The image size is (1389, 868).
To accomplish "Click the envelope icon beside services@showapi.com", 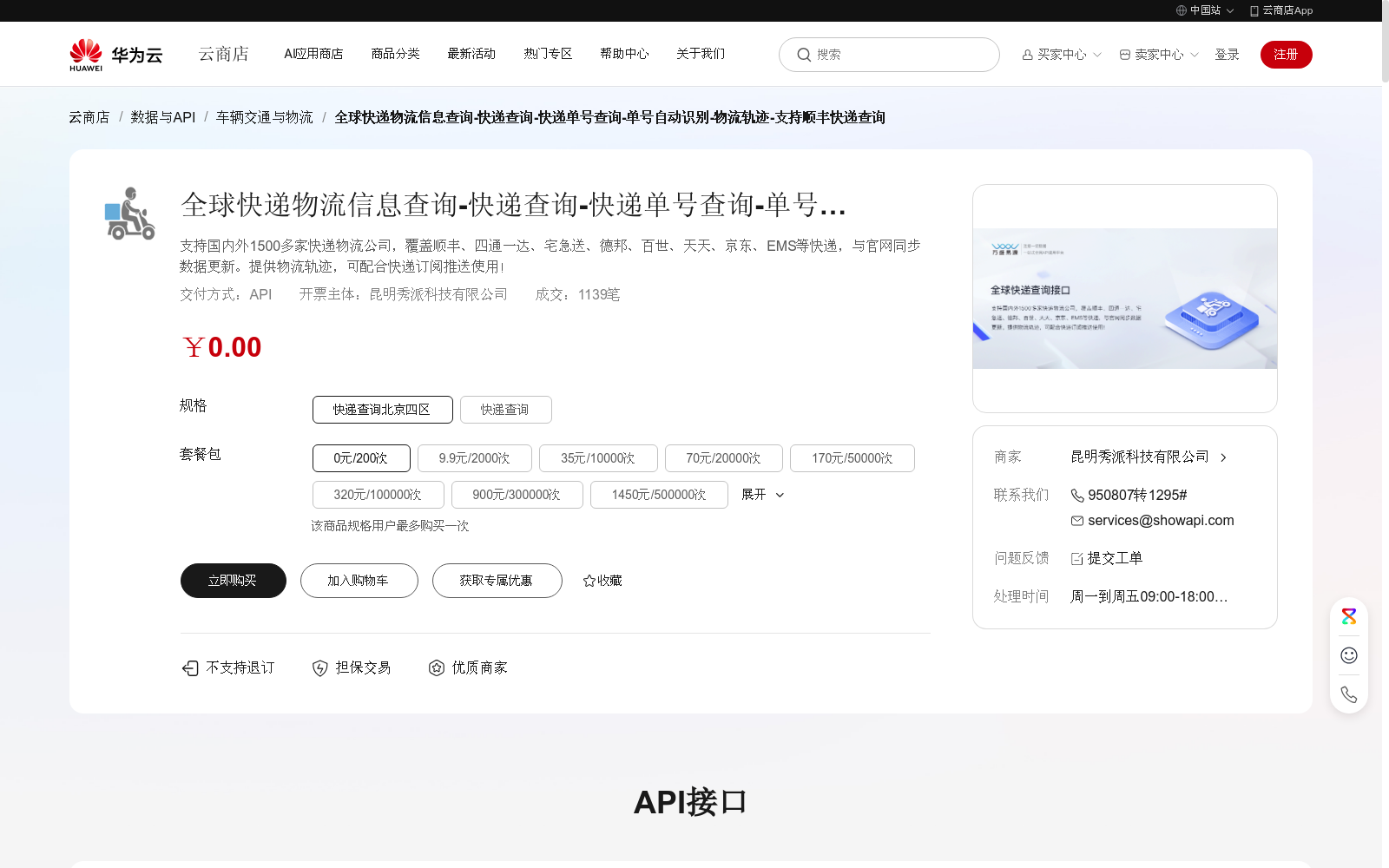I will [1077, 521].
